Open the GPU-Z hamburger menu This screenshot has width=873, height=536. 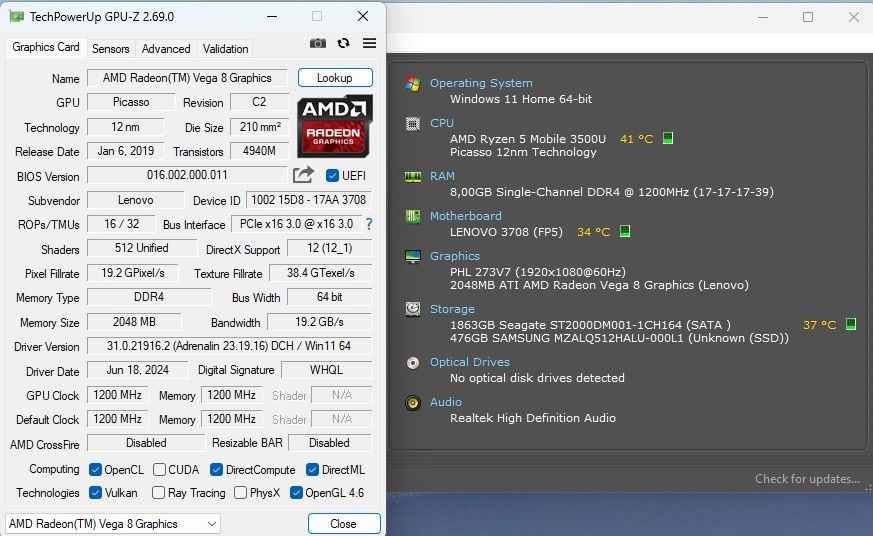coord(369,43)
